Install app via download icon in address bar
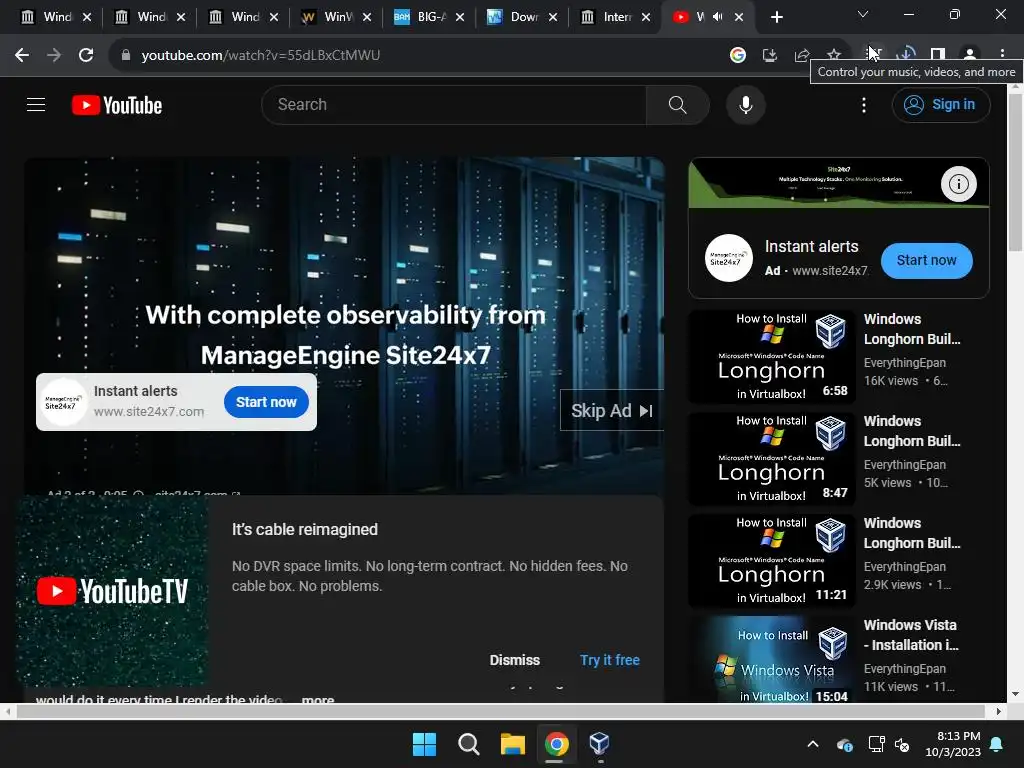The image size is (1024, 768). 770,55
